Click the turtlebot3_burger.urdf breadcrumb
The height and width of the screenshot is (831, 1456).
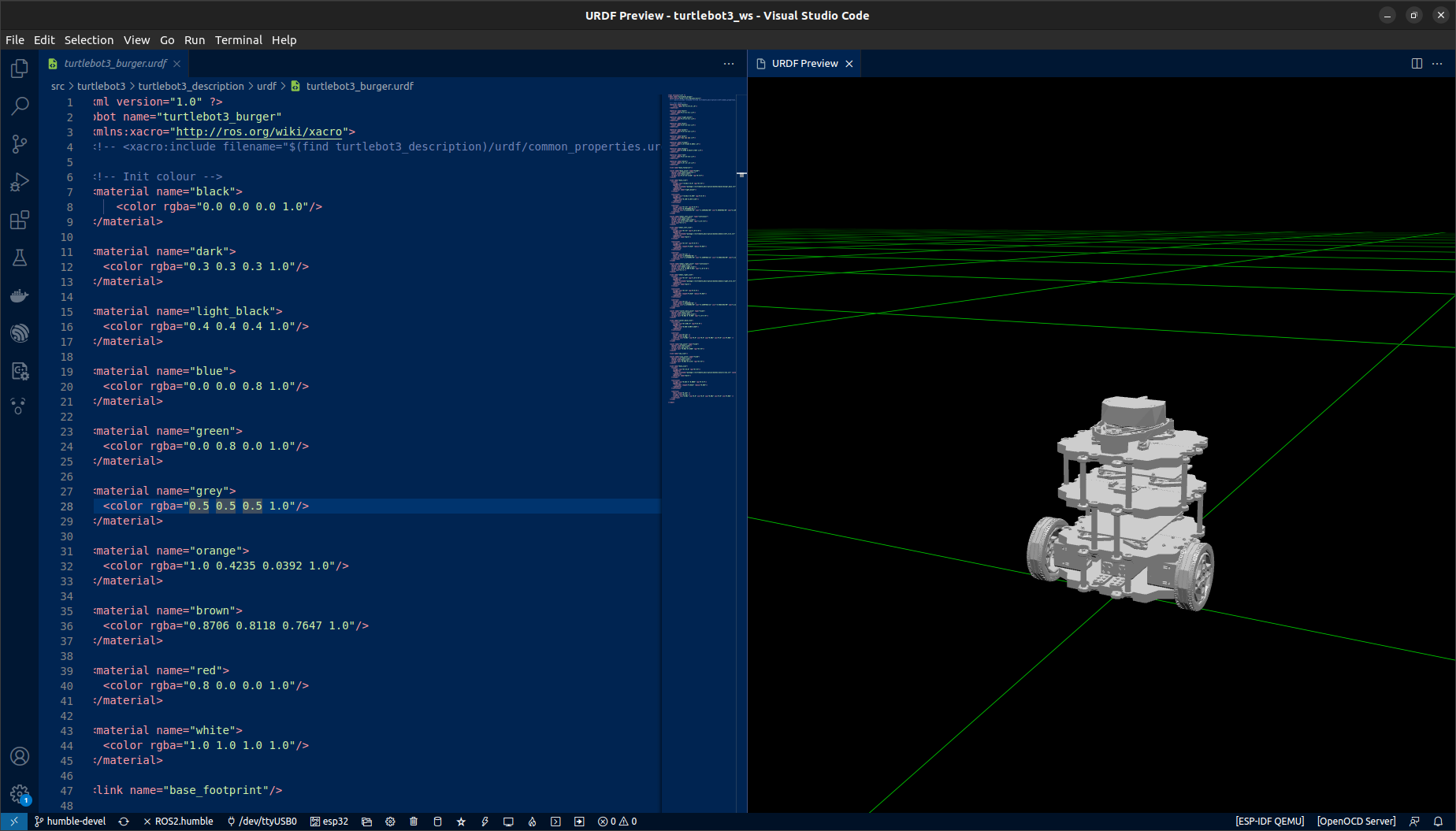pyautogui.click(x=359, y=86)
